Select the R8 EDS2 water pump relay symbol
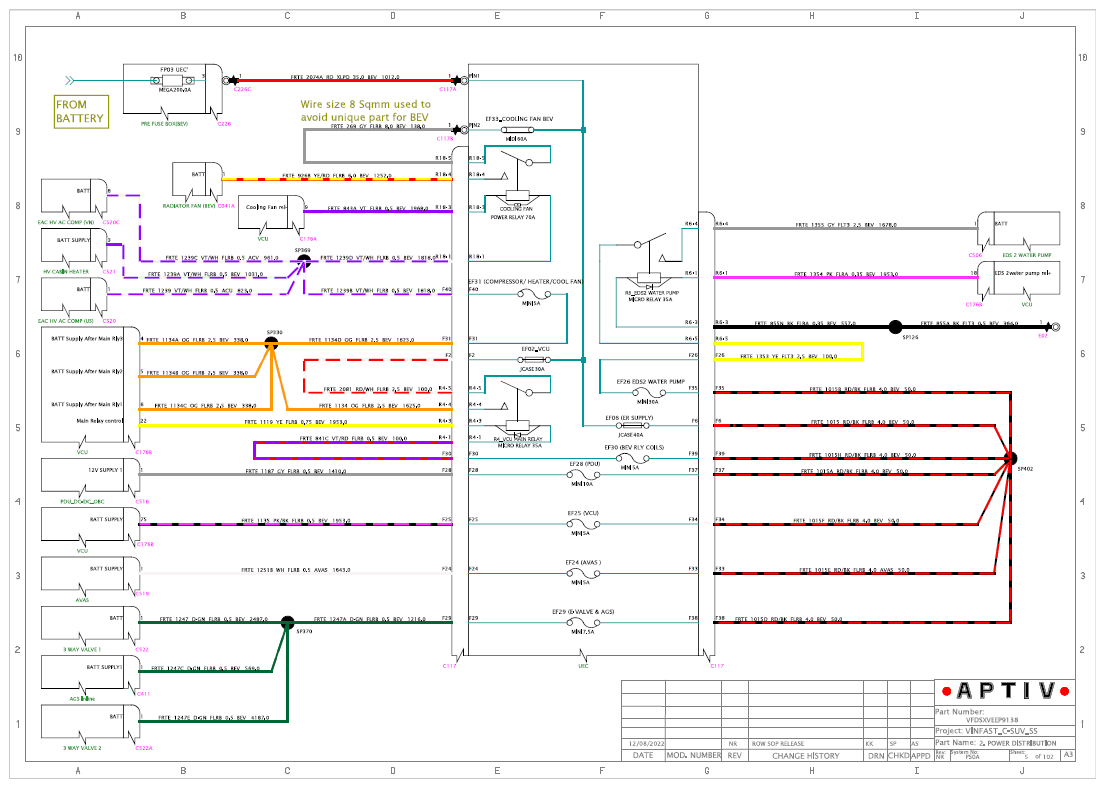 coord(648,278)
